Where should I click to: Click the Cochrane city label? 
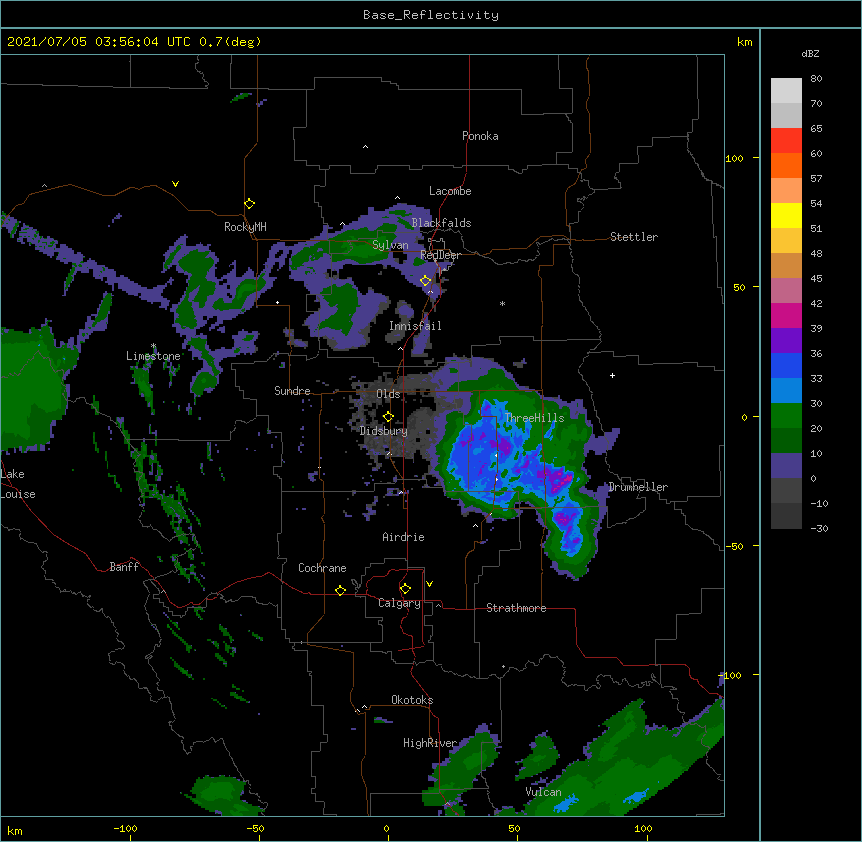tap(322, 568)
